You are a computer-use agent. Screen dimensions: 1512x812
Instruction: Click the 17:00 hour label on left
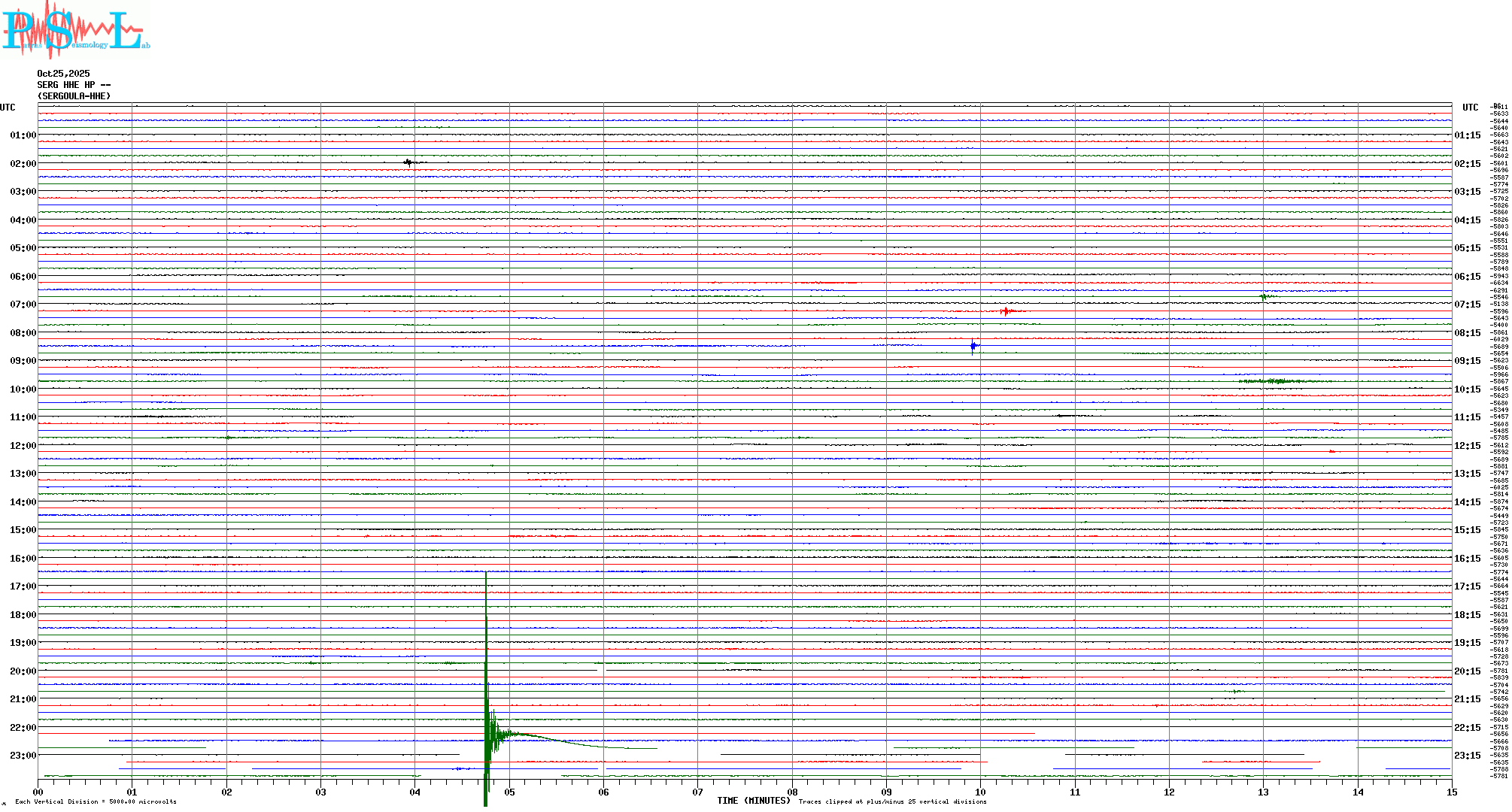23,586
